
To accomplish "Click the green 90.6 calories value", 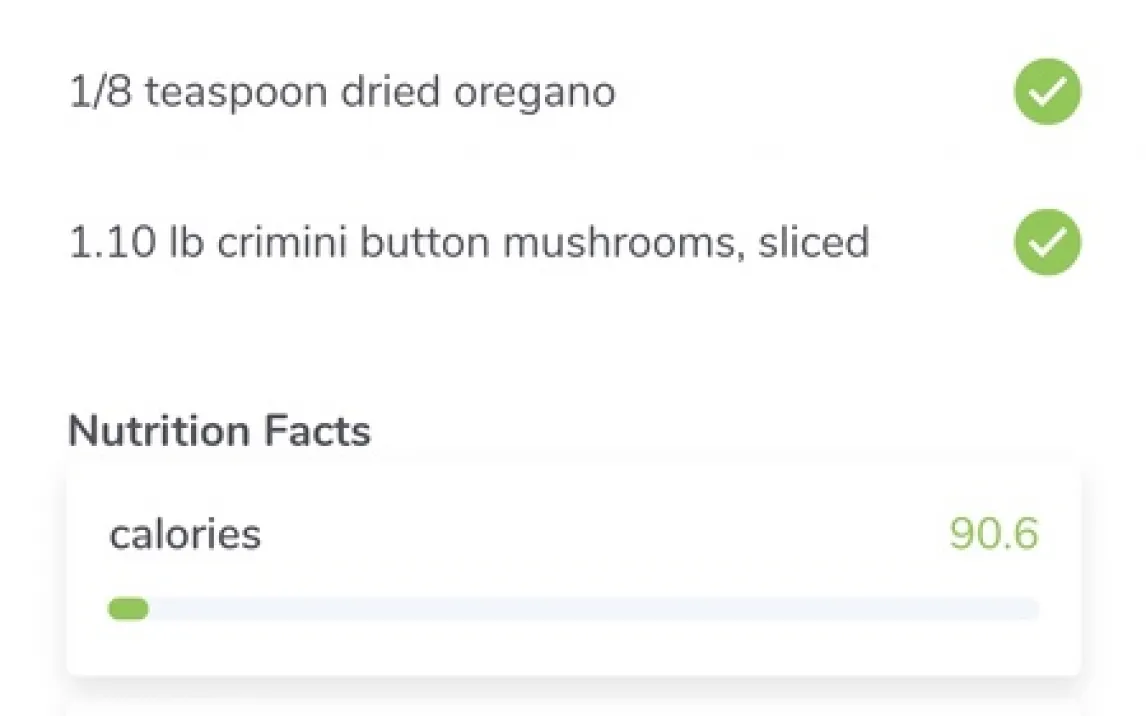I will coord(993,534).
